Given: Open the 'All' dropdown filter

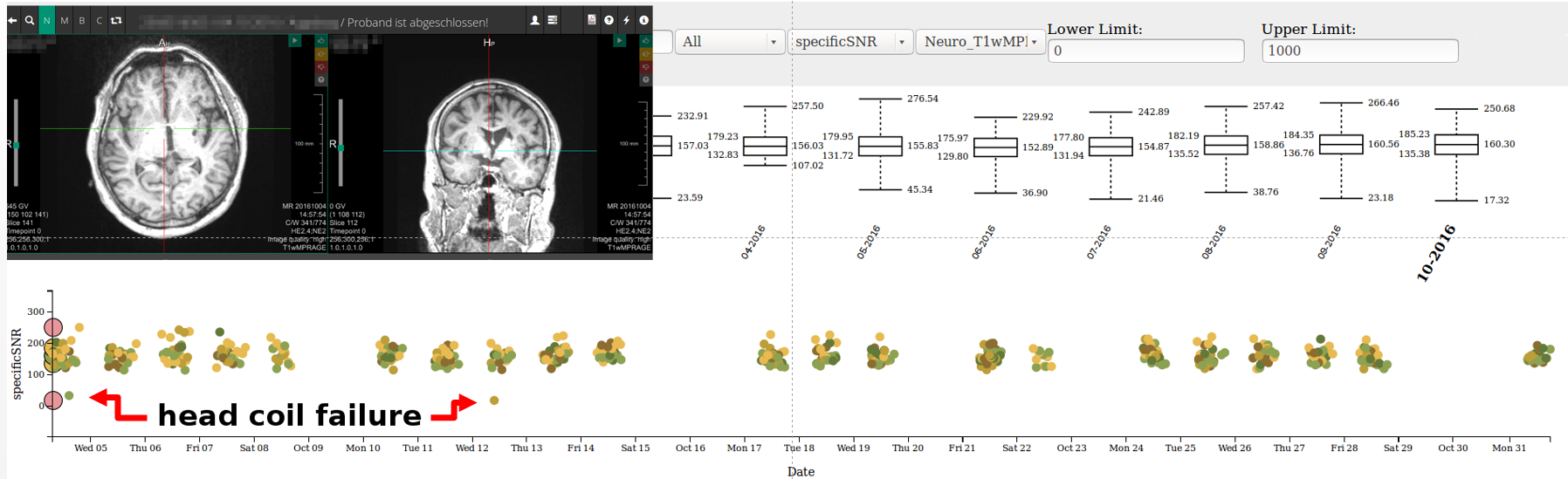Looking at the screenshot, I should [x=729, y=42].
